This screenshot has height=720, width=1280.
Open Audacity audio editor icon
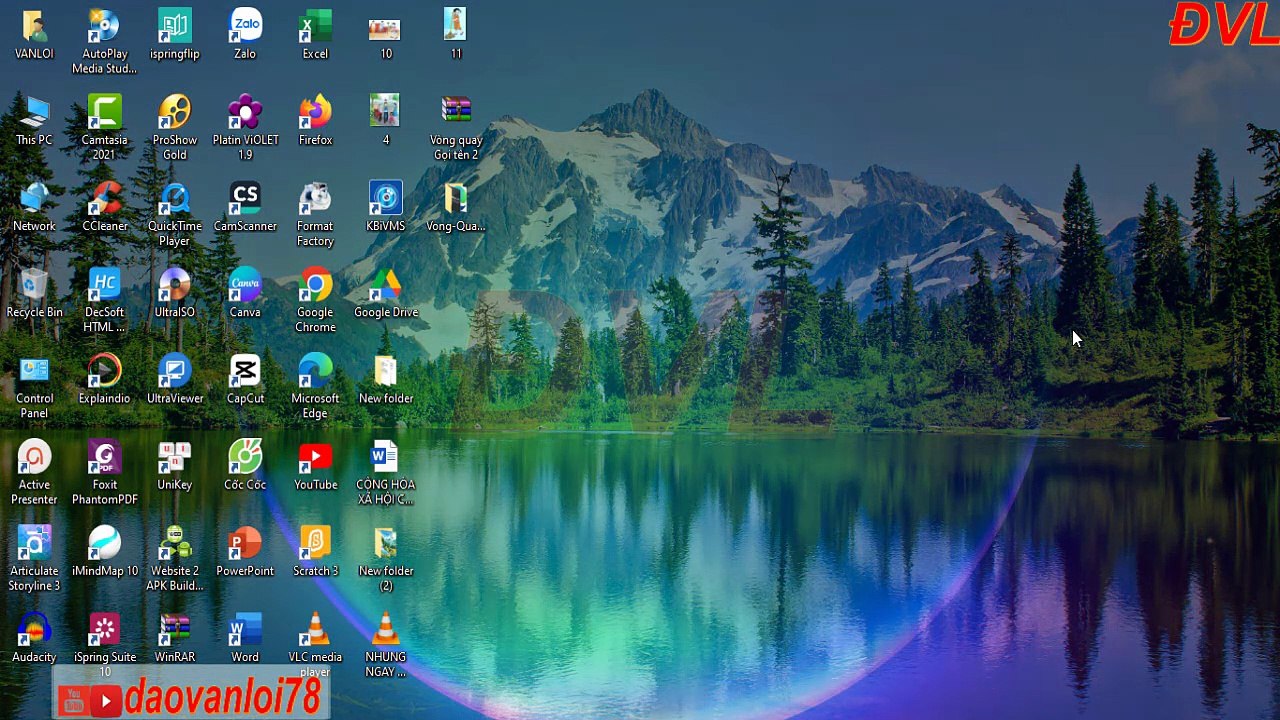(x=34, y=629)
